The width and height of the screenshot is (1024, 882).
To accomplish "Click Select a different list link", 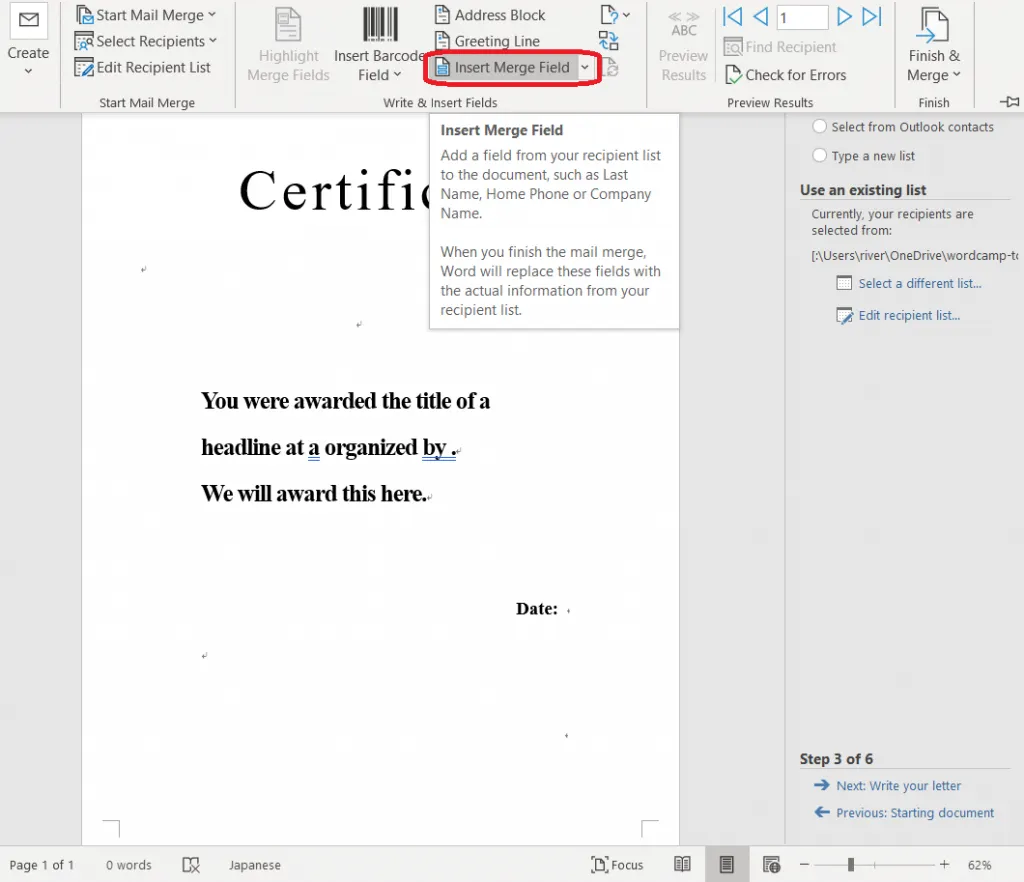I will pyautogui.click(x=919, y=283).
